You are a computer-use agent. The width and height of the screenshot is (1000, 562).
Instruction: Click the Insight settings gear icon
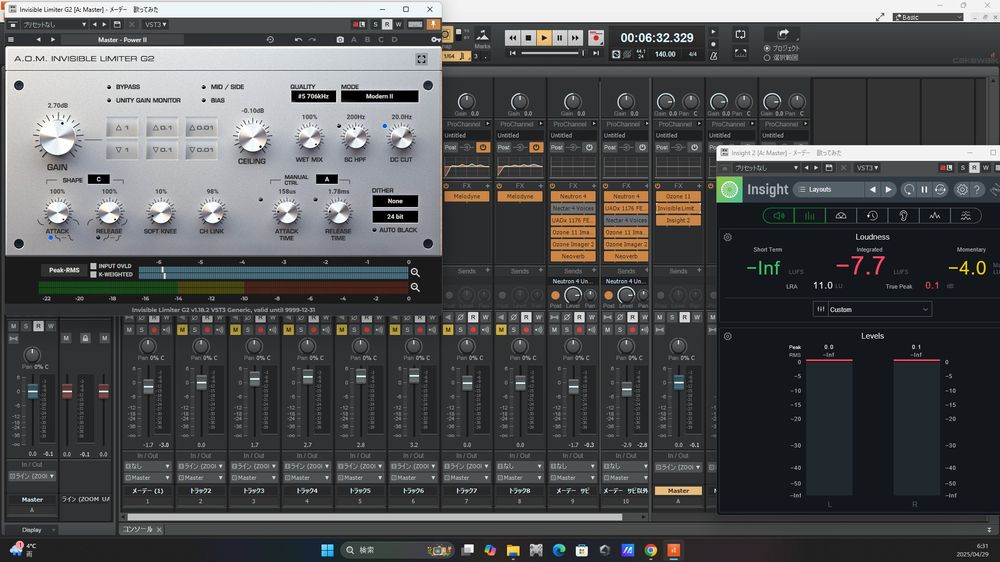tap(962, 189)
